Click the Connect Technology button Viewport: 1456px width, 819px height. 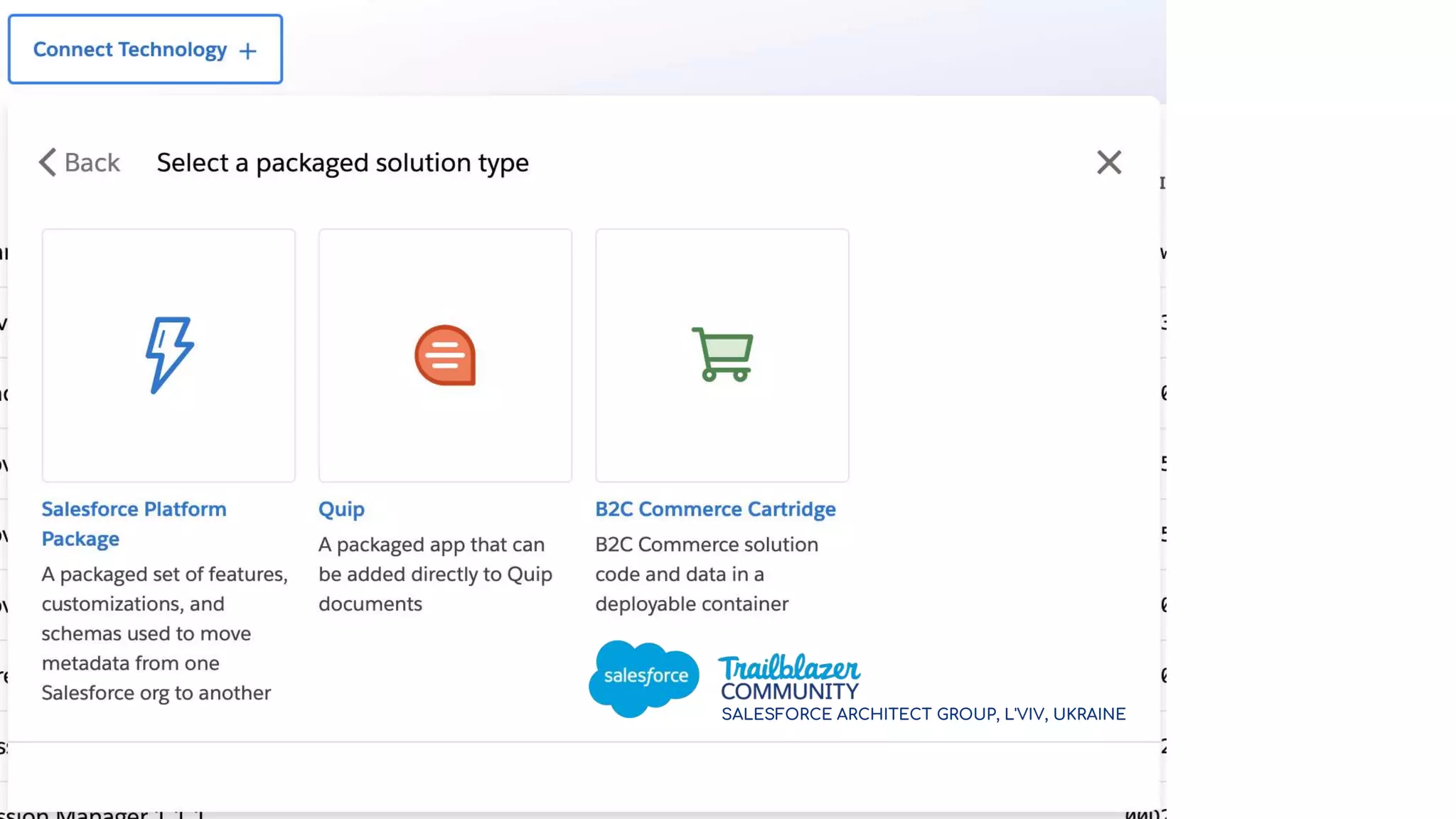click(145, 49)
